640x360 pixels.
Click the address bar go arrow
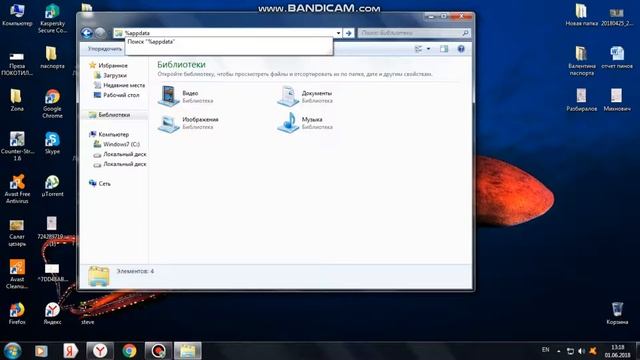coord(348,33)
